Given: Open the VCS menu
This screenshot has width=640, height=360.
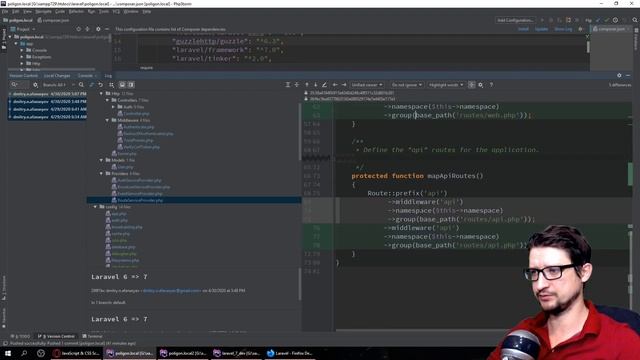Looking at the screenshot, I should (116, 11).
